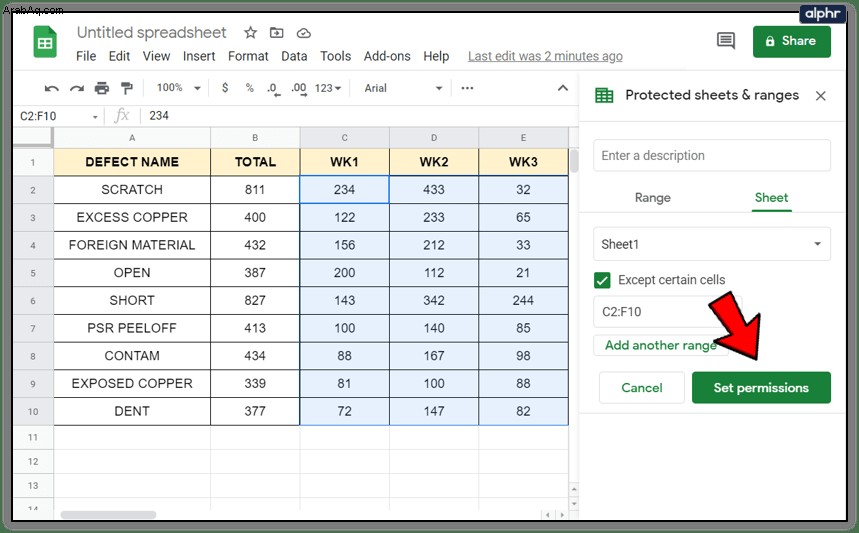Switch to the Sheet tab

point(771,198)
